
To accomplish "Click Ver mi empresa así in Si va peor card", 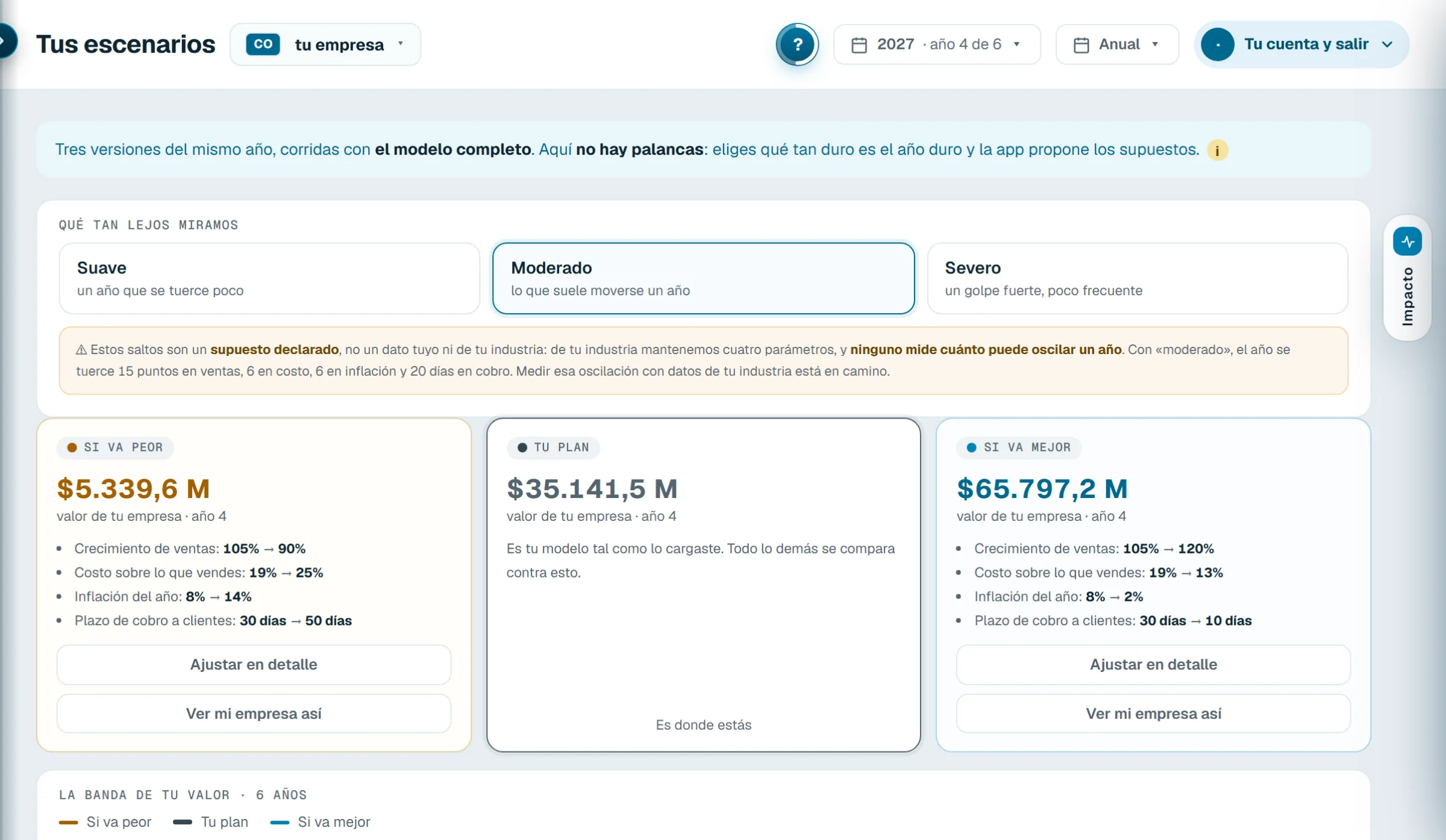I will click(254, 714).
